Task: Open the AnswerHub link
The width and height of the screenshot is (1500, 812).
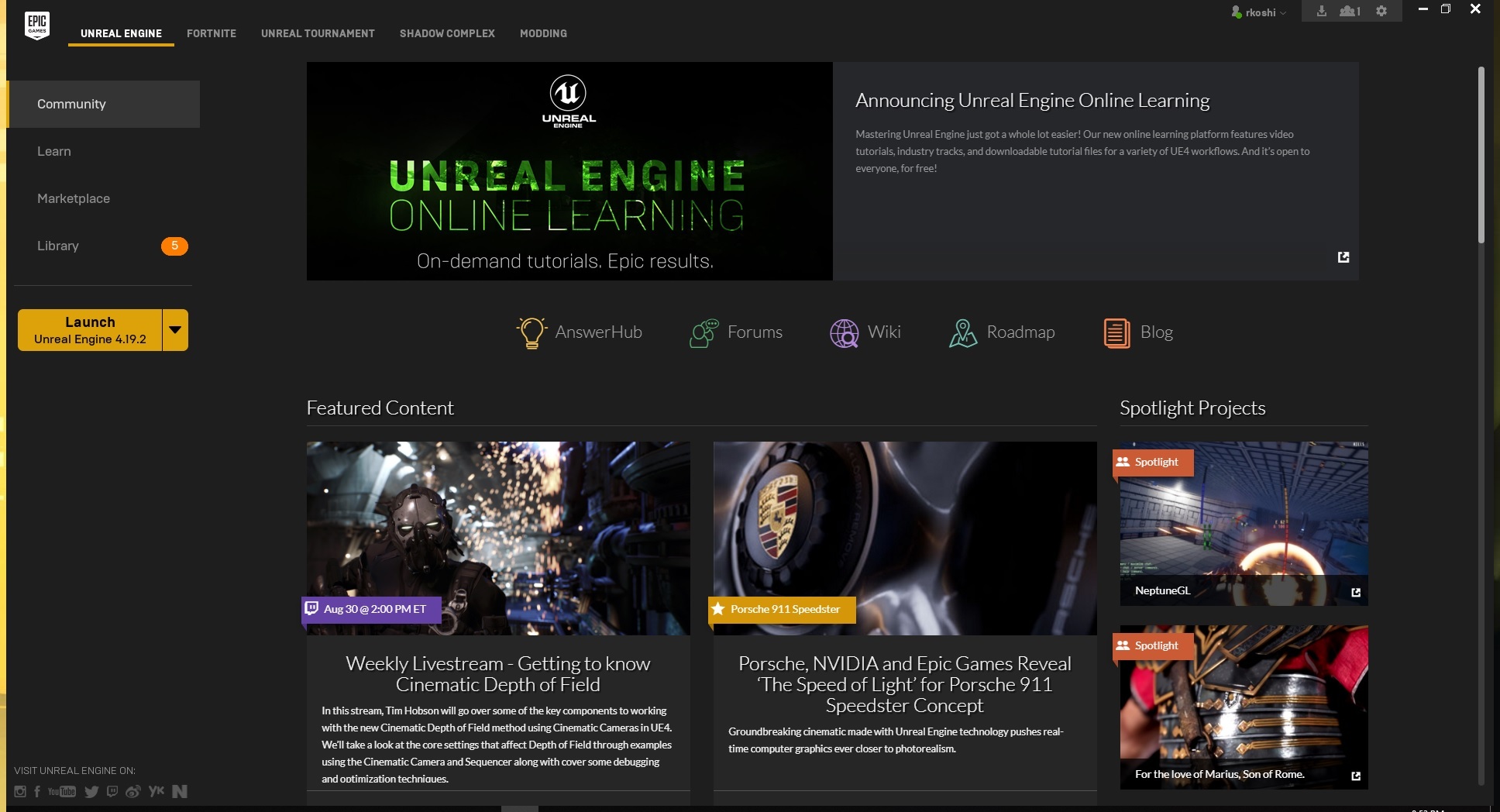Action: click(580, 332)
